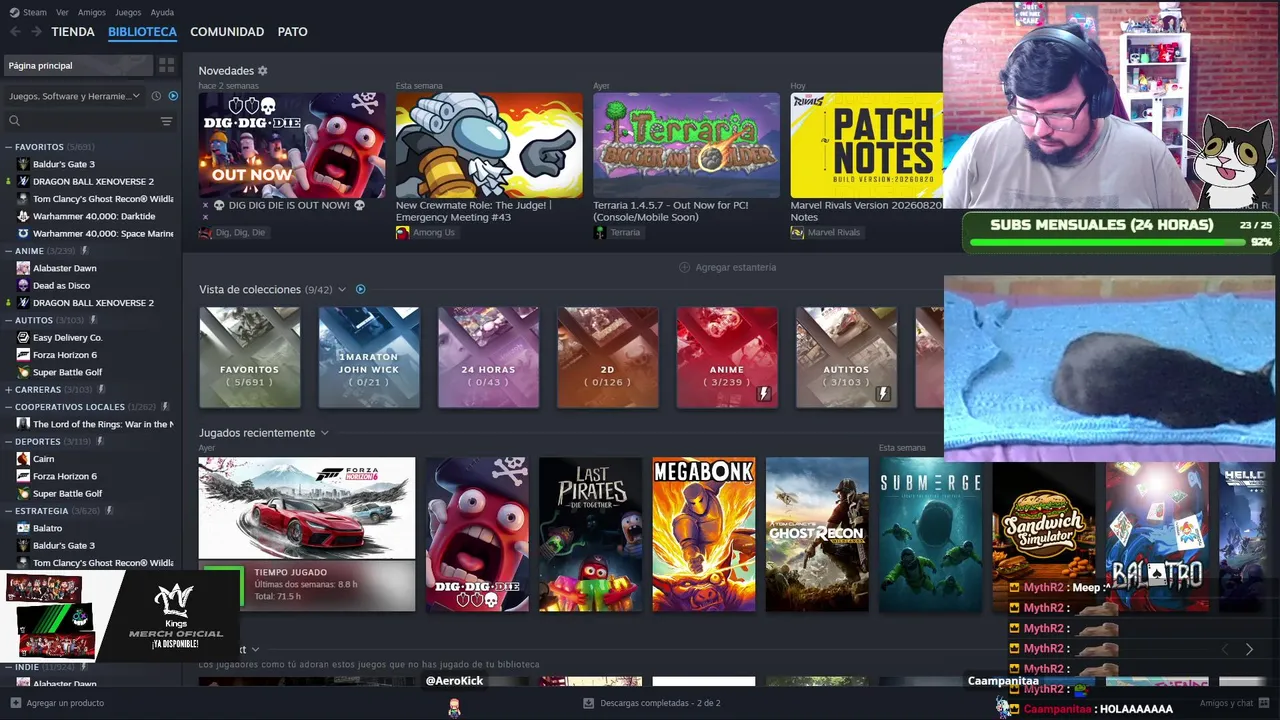The width and height of the screenshot is (1280, 720).
Task: Collapse the ESTRATEGIA category
Action: [8, 511]
